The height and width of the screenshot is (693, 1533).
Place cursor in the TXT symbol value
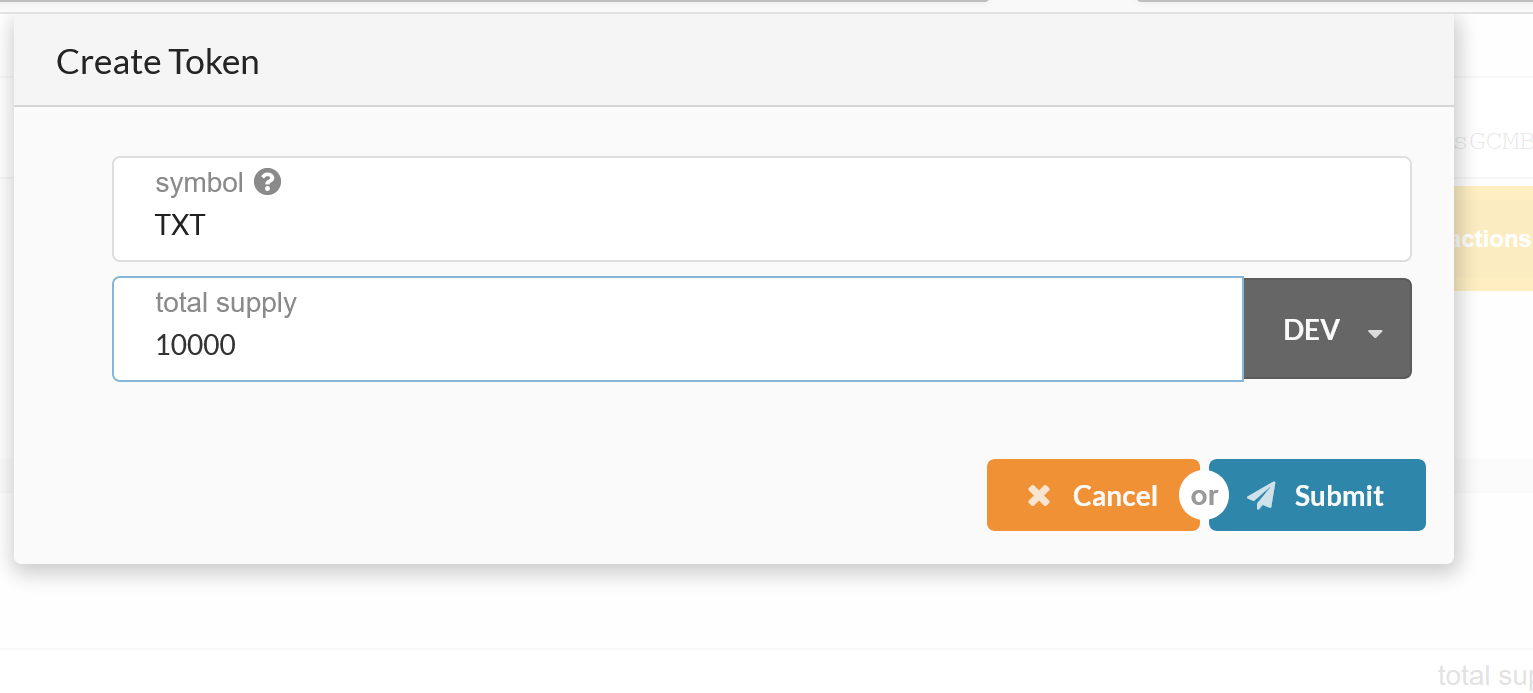tap(180, 226)
